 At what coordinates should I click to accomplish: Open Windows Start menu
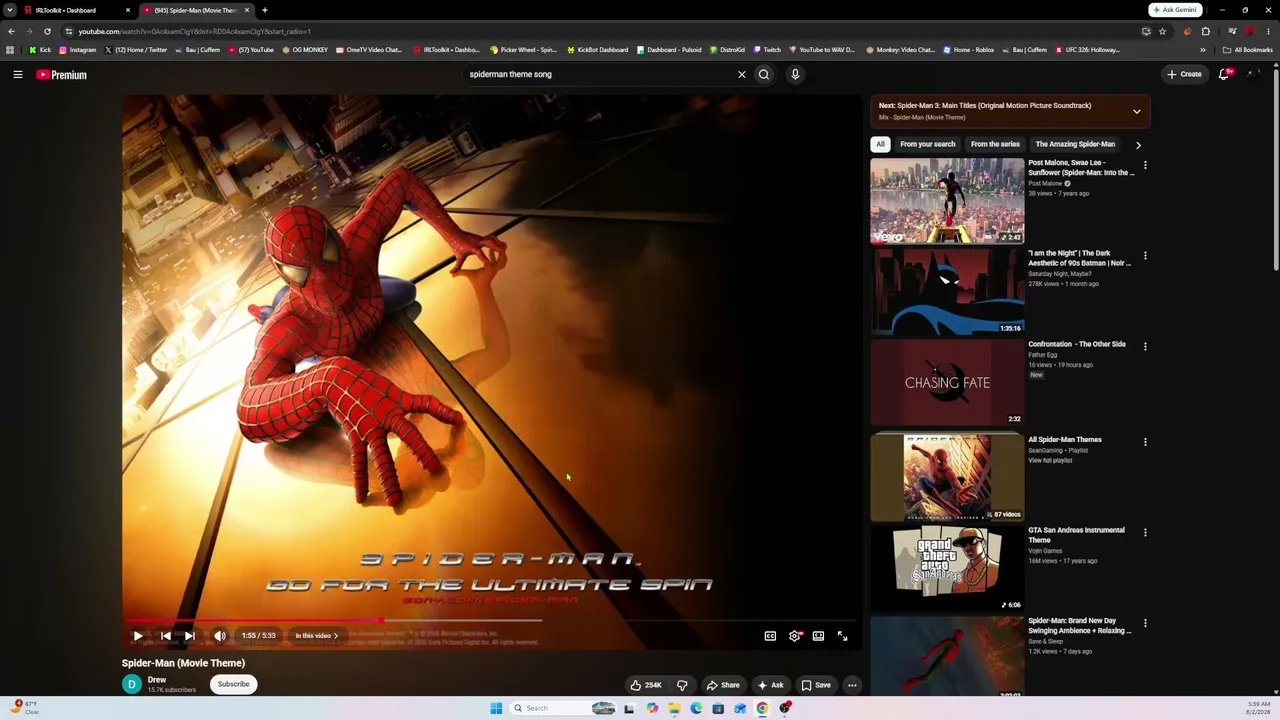click(496, 708)
